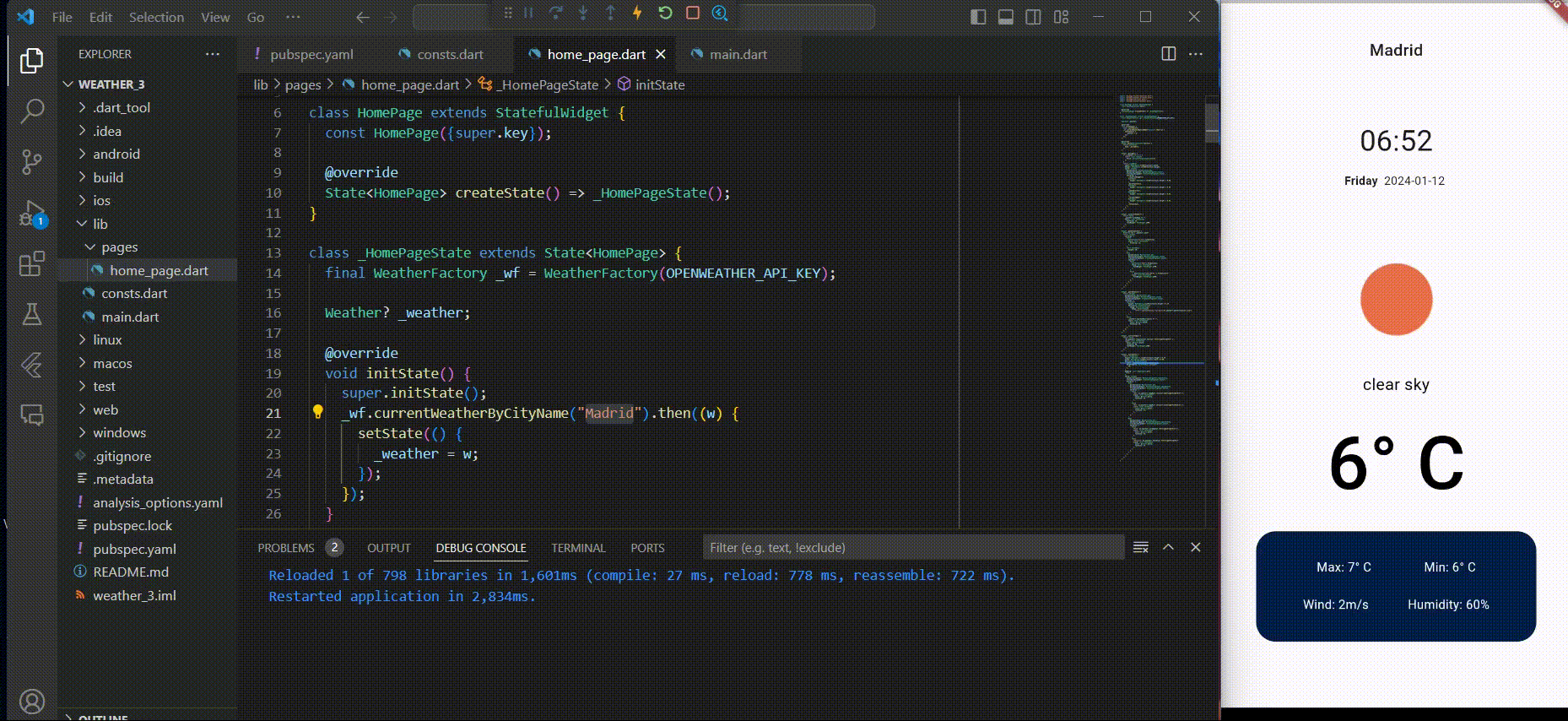
Task: Click the debug console filter field
Action: [911, 548]
